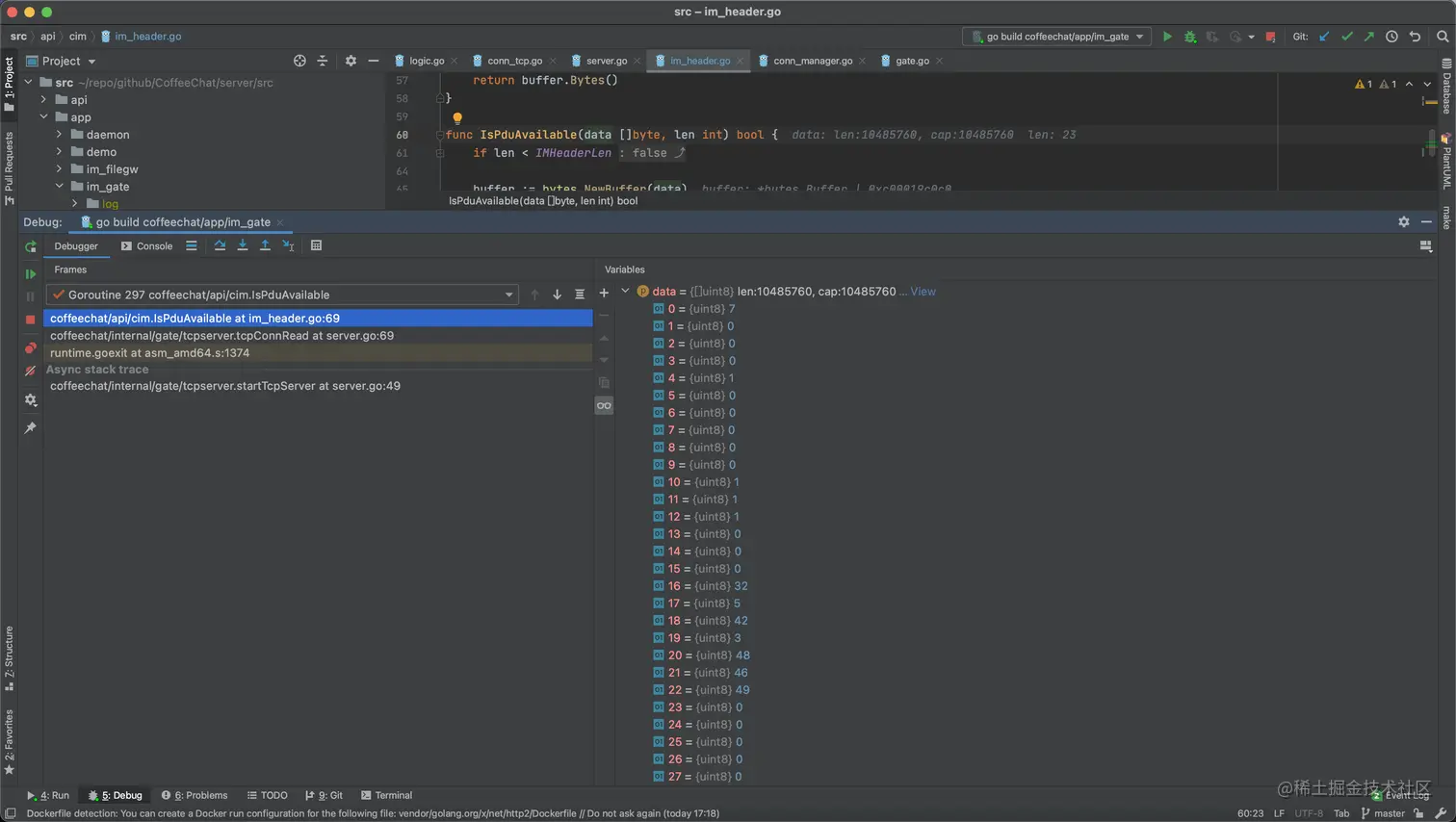Toggle the intention lightbulb at line 60
The width and height of the screenshot is (1456, 822).
[x=457, y=118]
